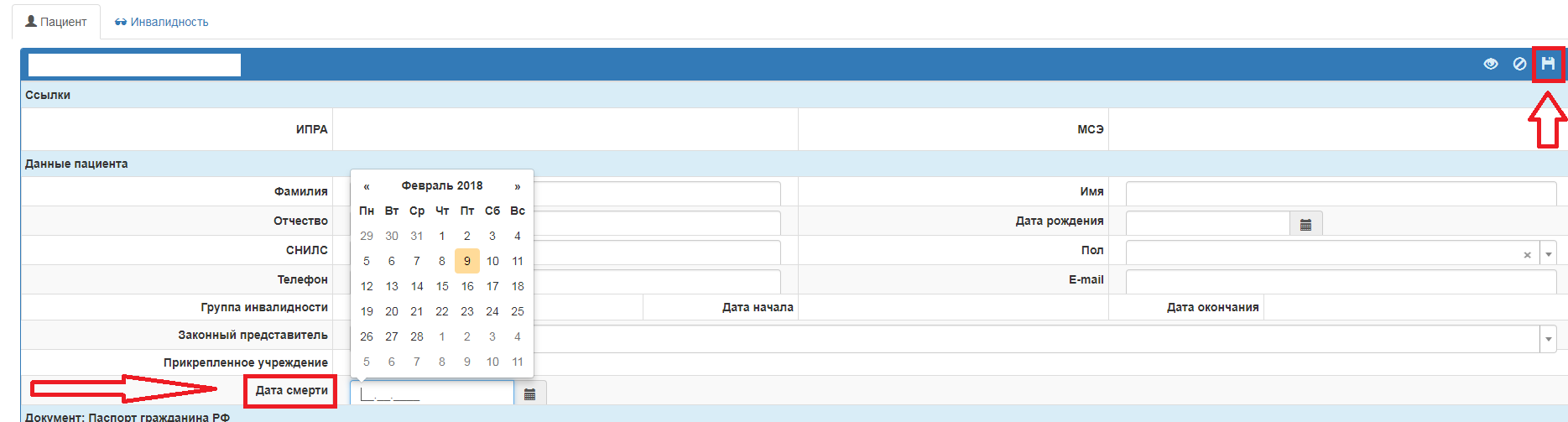Click the Дата рождения input field

[x=1207, y=224]
